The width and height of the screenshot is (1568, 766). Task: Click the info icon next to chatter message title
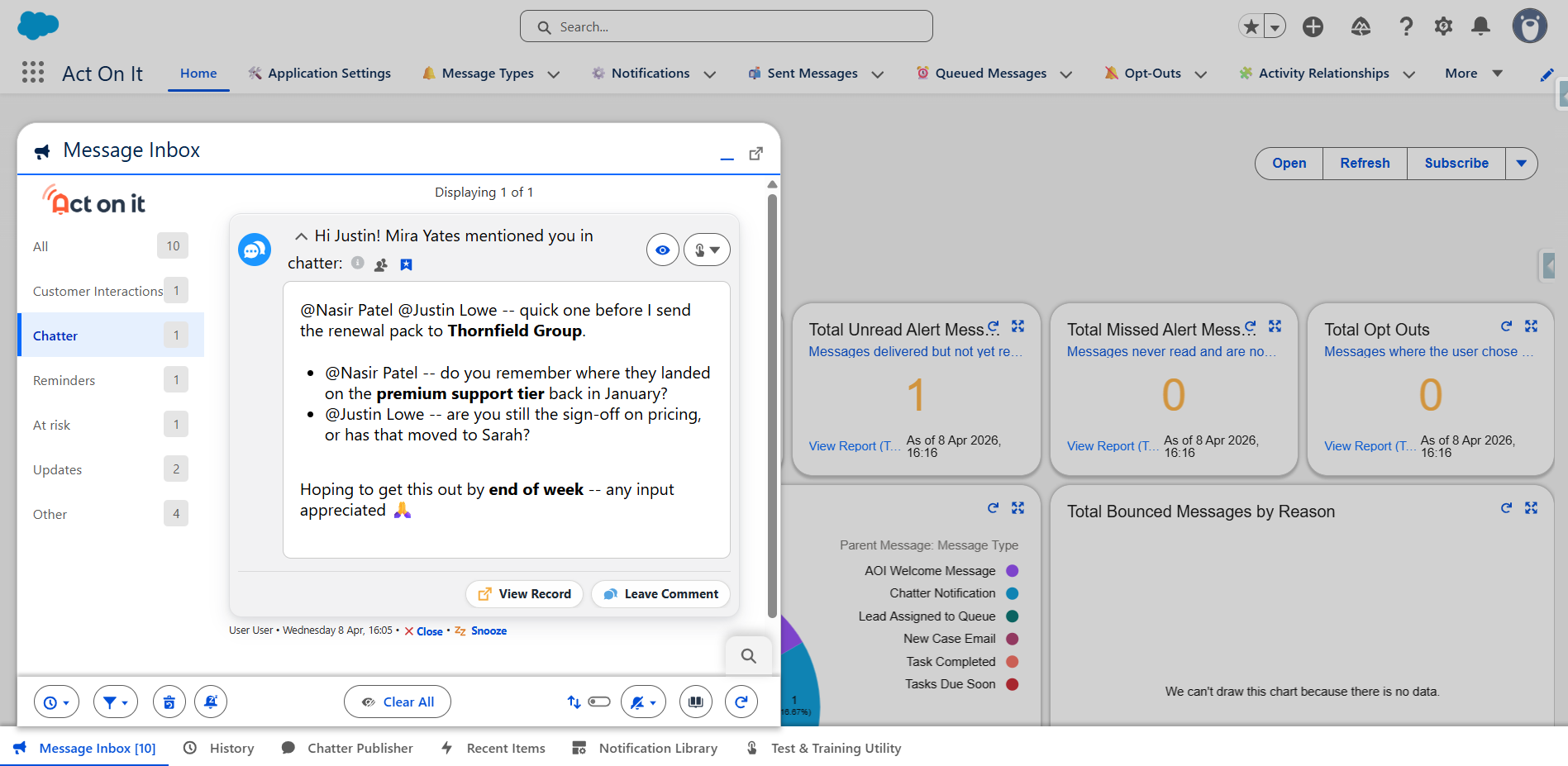point(358,263)
